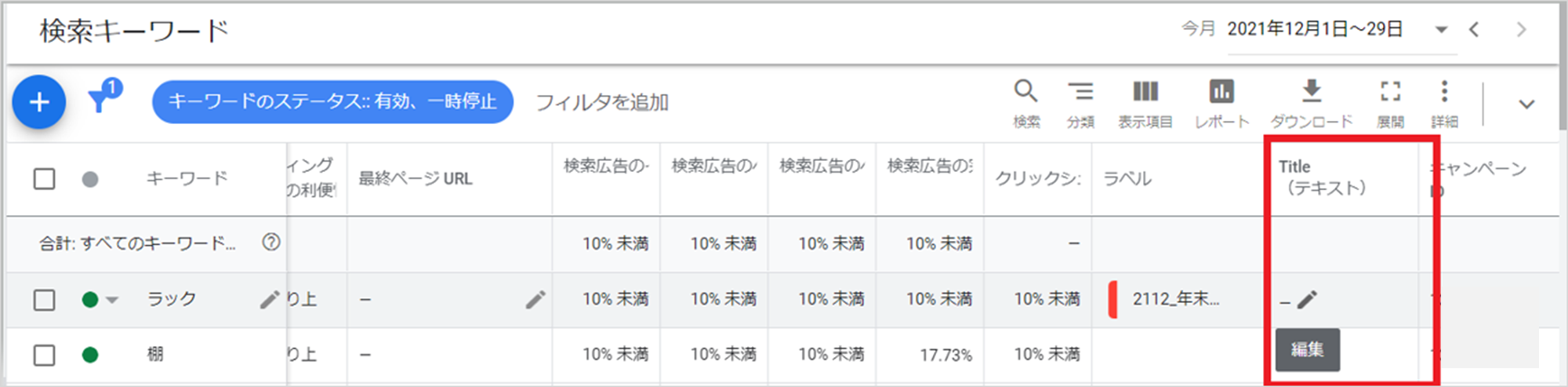Image resolution: width=1568 pixels, height=387 pixels.
Task: Click the blue plus add keyword button
Action: (39, 102)
